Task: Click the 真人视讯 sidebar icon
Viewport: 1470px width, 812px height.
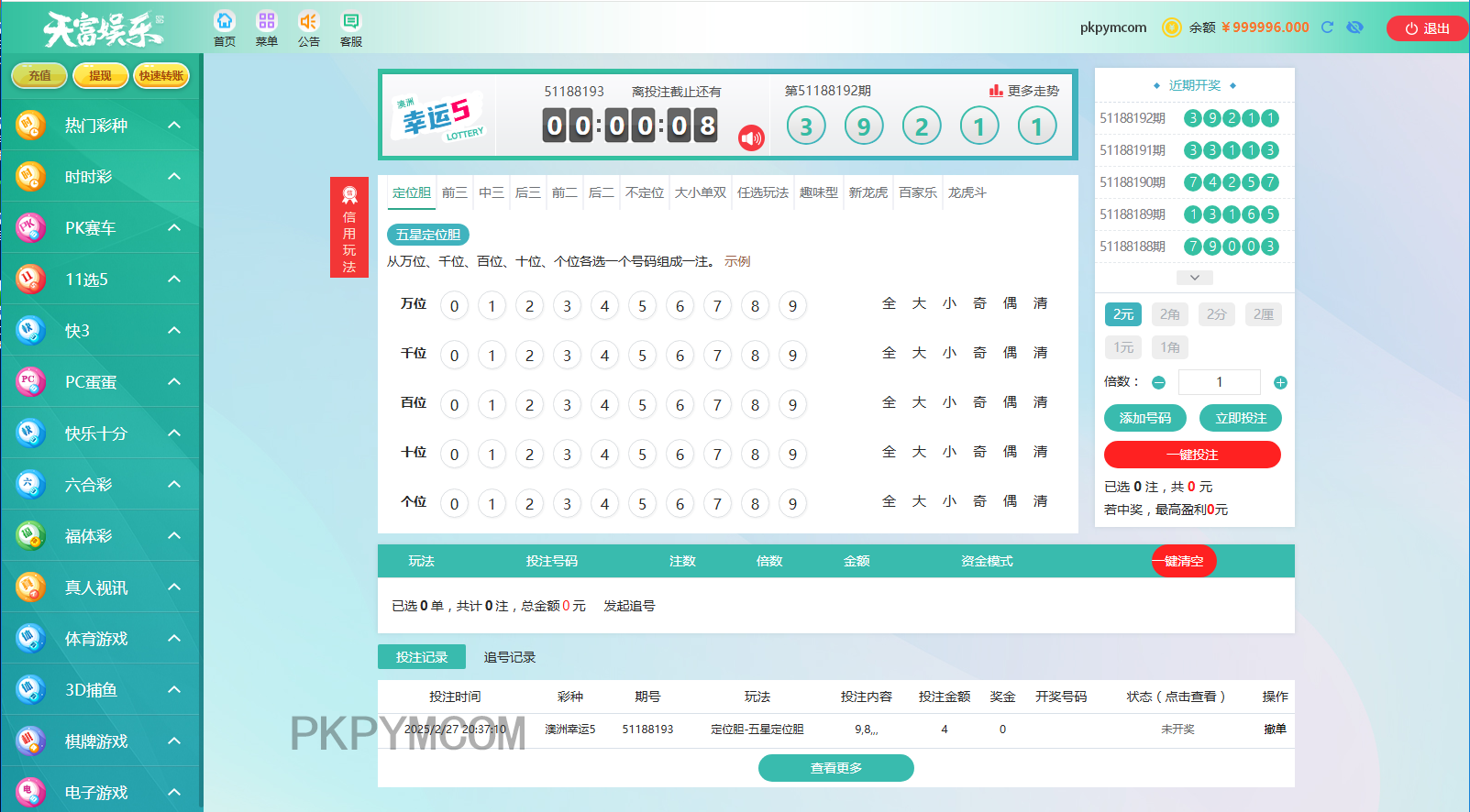Action: click(30, 587)
